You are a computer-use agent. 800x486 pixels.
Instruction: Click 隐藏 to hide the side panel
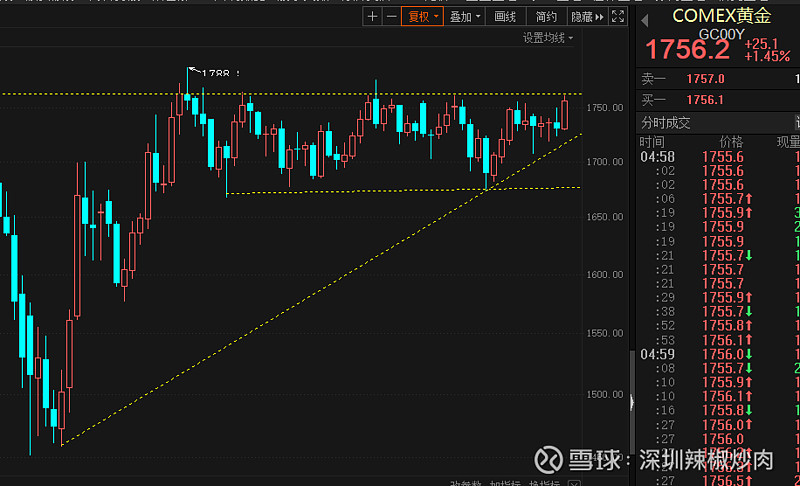587,17
